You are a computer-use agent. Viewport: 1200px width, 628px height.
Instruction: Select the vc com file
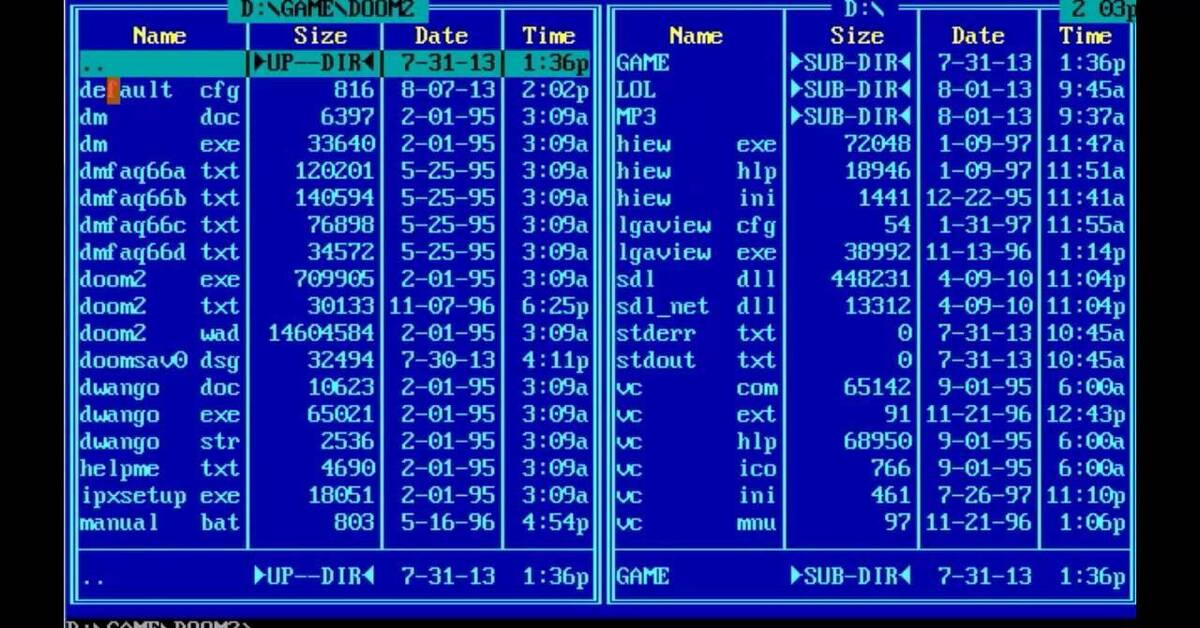(696, 387)
